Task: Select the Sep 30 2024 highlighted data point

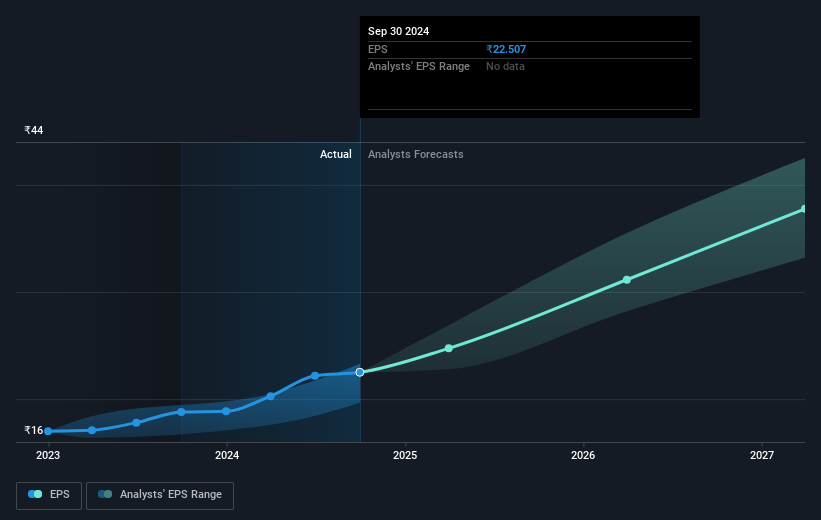Action: coord(360,372)
